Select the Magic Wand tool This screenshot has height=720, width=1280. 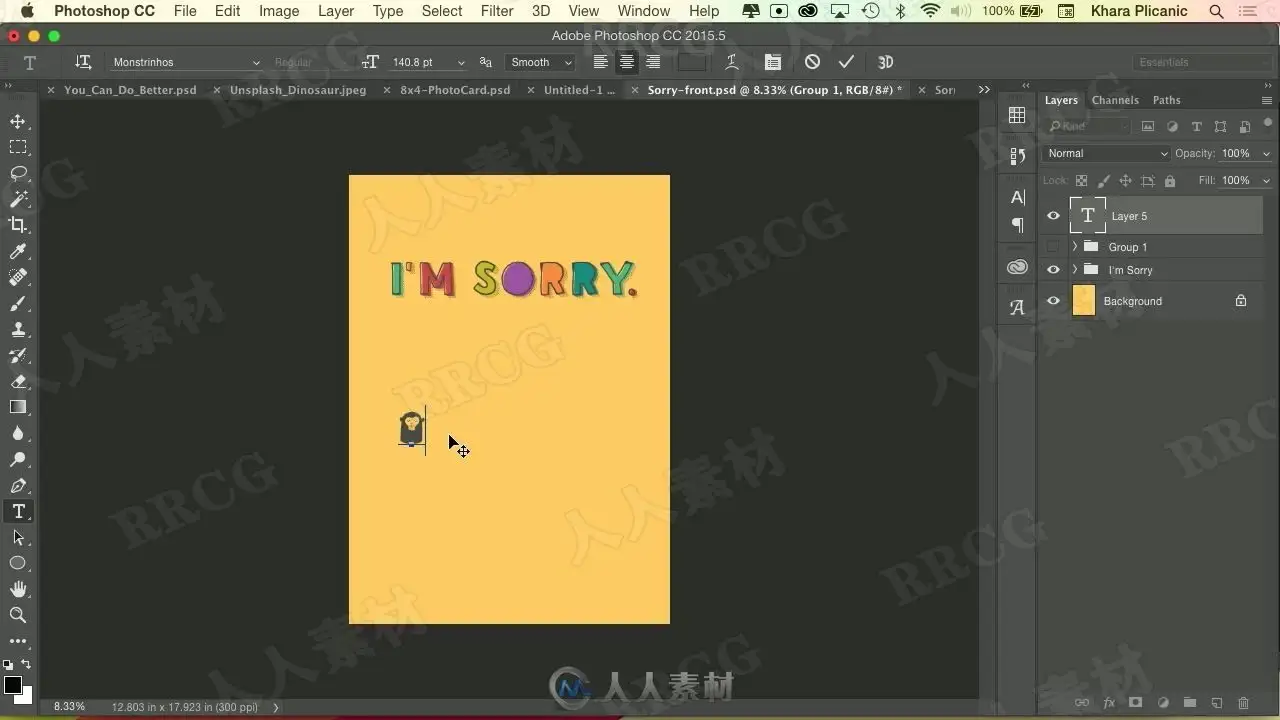pyautogui.click(x=18, y=199)
